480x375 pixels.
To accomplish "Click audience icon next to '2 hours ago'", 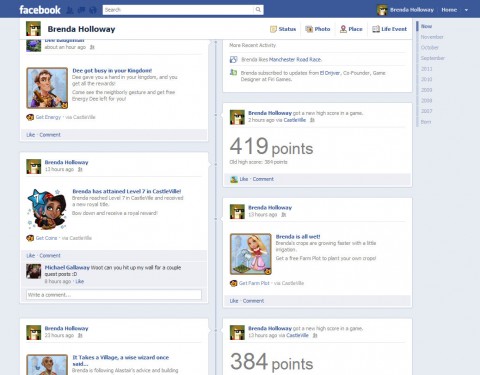I will (x=312, y=120).
